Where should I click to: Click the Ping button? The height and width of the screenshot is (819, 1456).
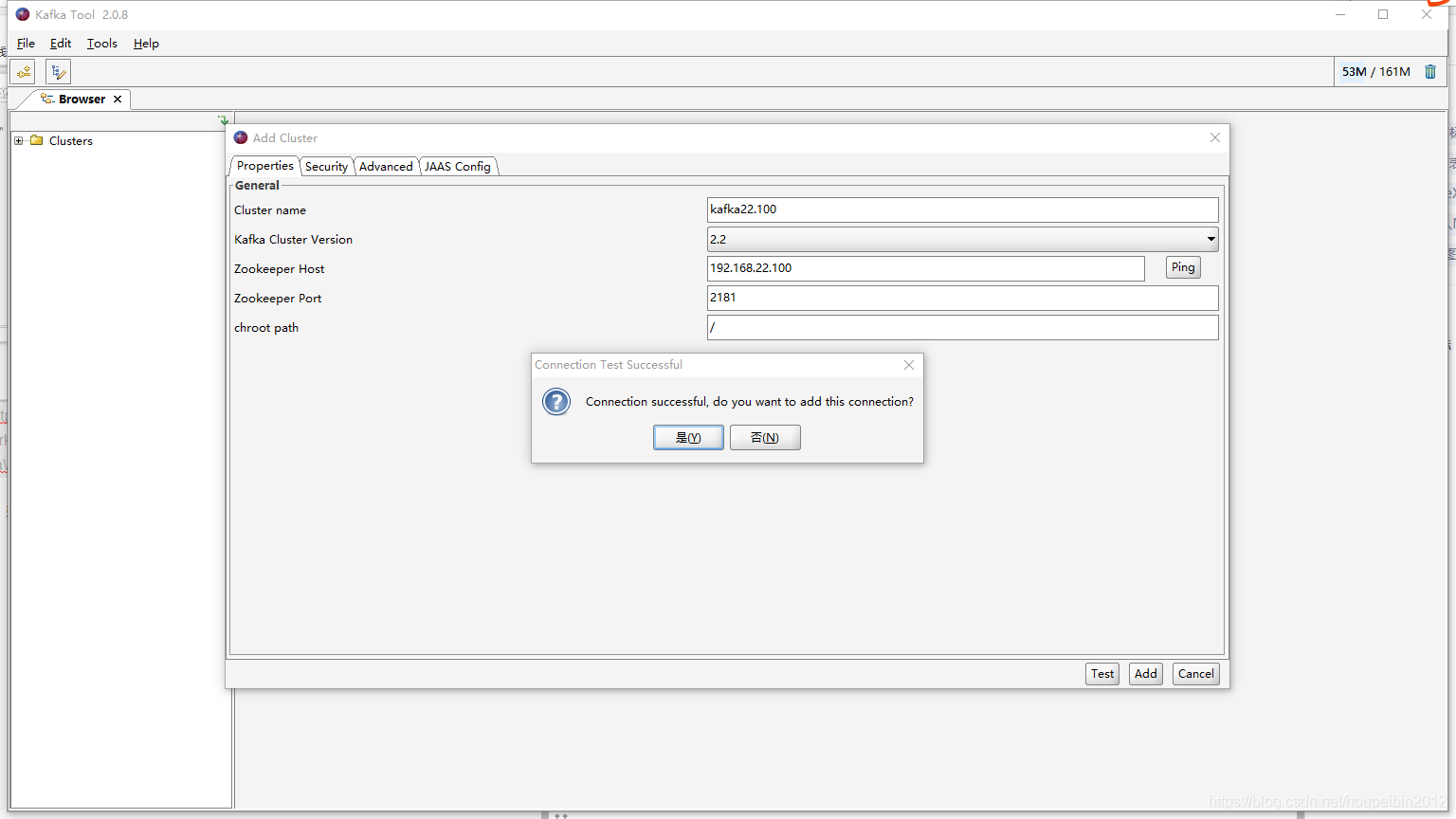click(1183, 267)
